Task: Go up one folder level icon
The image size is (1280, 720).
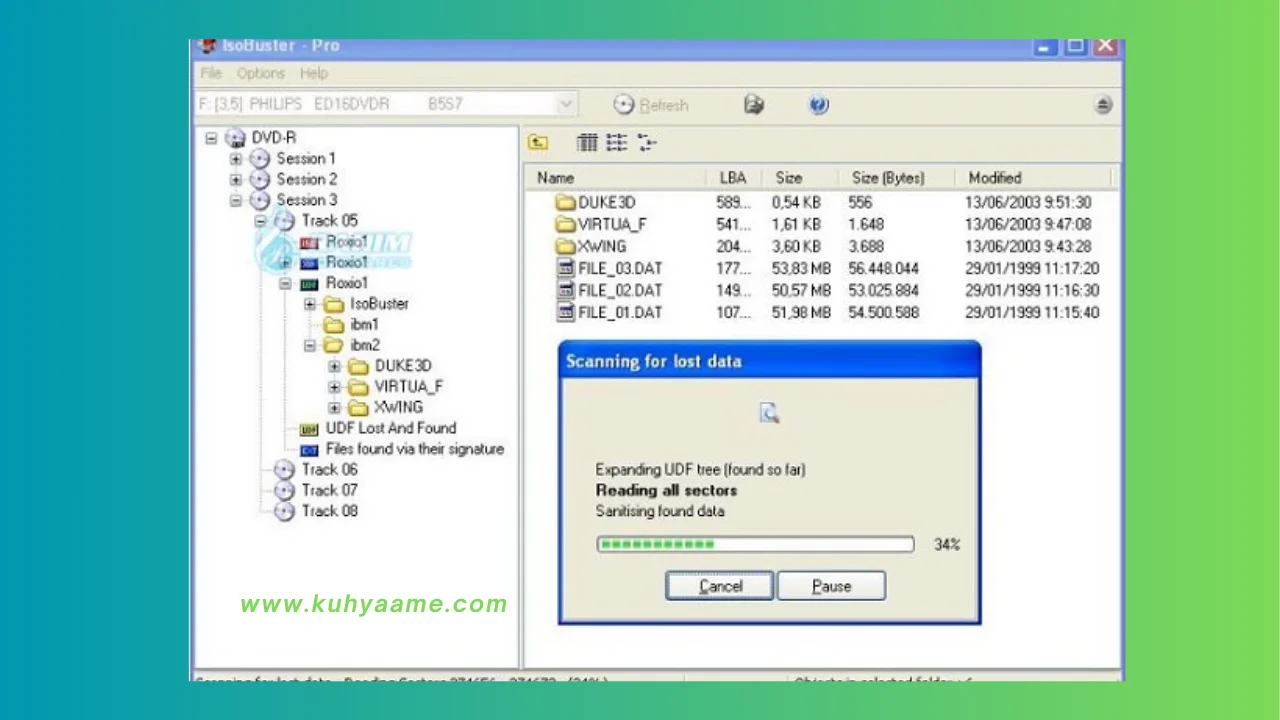Action: [538, 143]
